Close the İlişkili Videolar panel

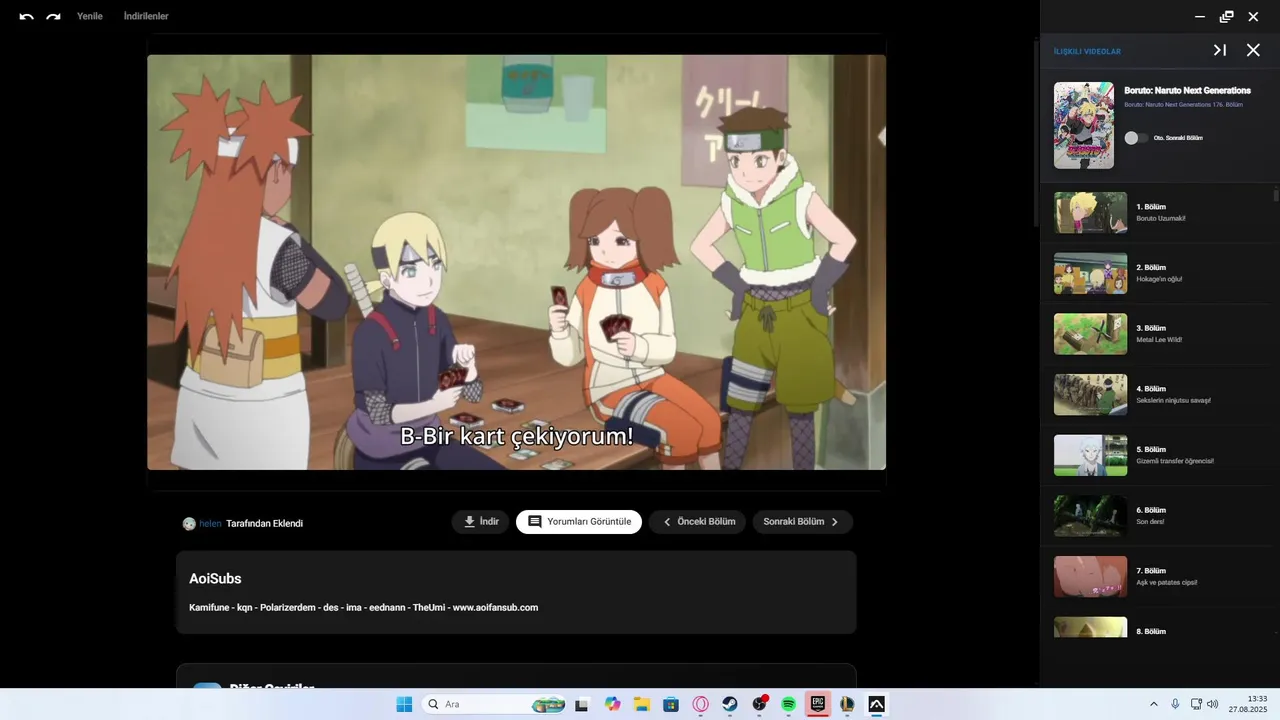click(x=1253, y=50)
